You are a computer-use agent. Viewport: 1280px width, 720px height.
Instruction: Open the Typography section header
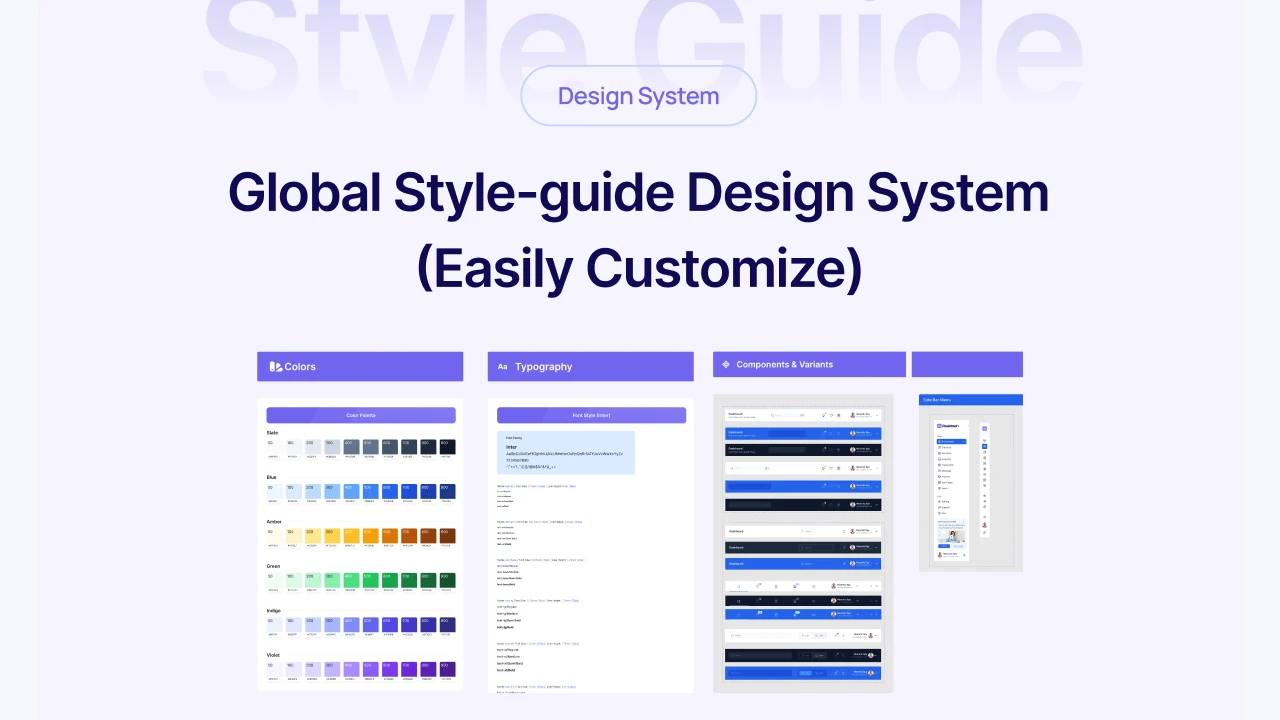[x=591, y=367]
